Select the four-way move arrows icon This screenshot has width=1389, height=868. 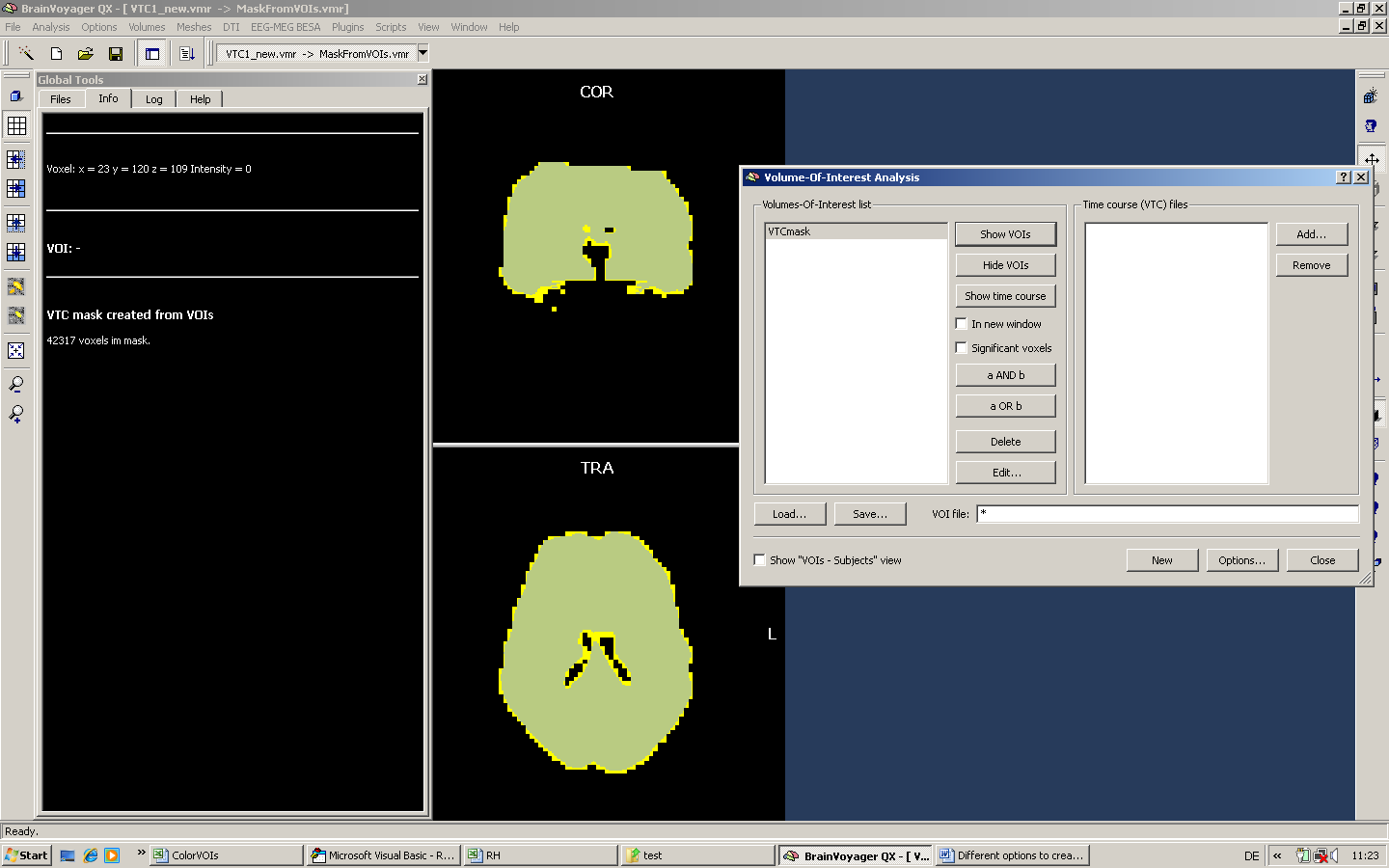pos(1371,159)
